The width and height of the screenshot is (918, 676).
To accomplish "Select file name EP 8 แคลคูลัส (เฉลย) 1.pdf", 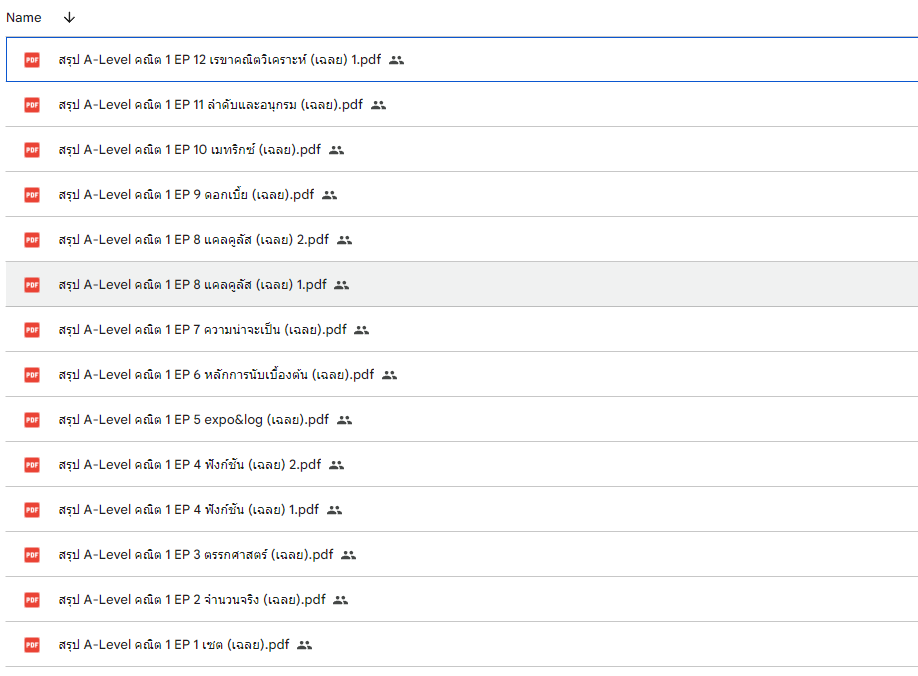I will 192,285.
